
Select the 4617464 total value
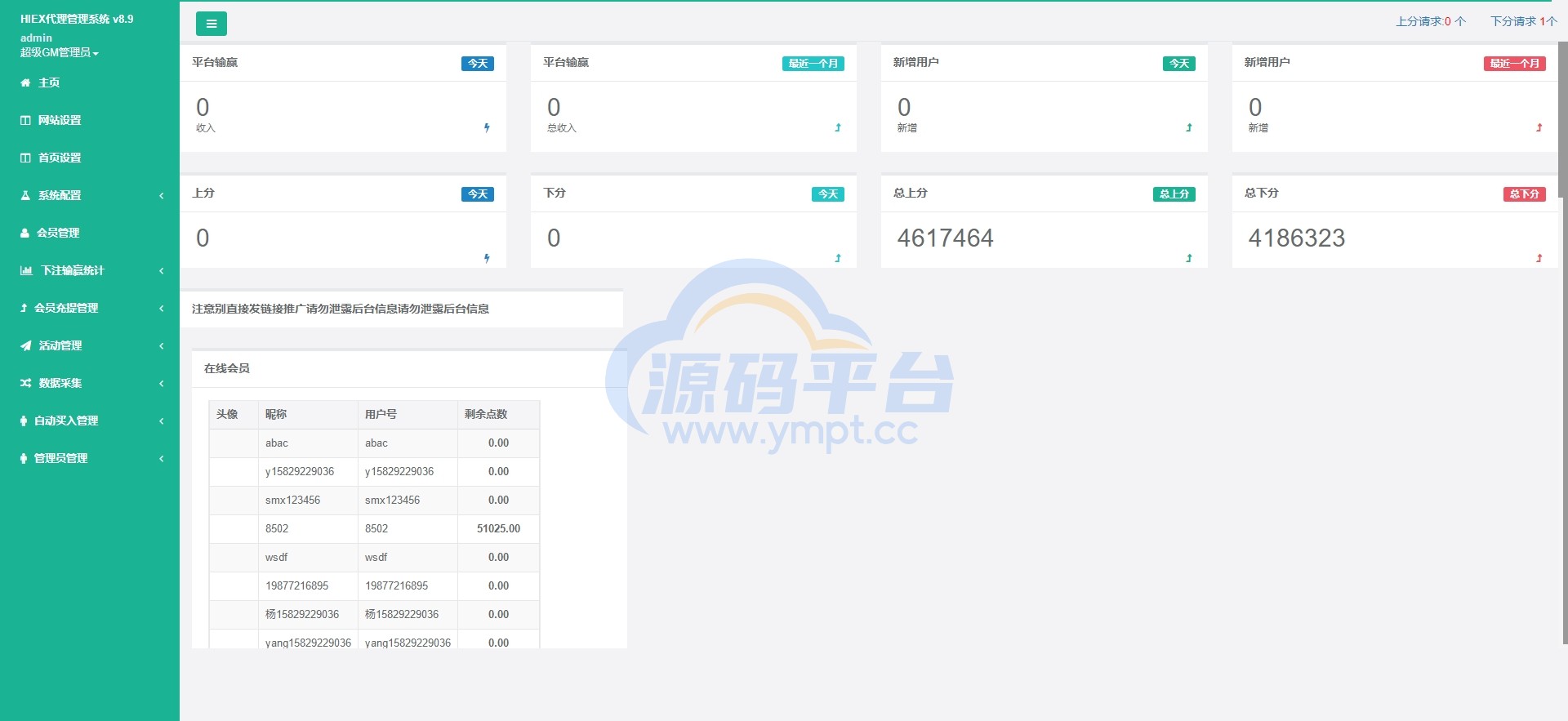coord(945,238)
